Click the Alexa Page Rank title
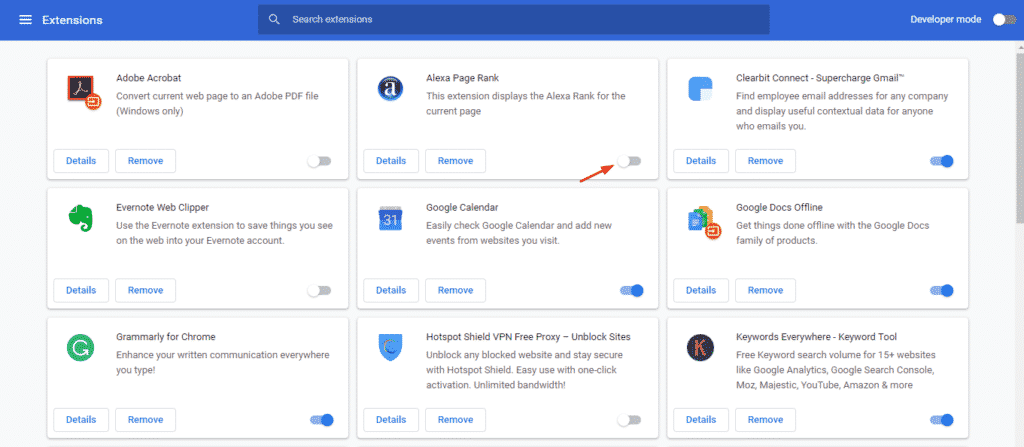The height and width of the screenshot is (447, 1024). click(x=462, y=78)
